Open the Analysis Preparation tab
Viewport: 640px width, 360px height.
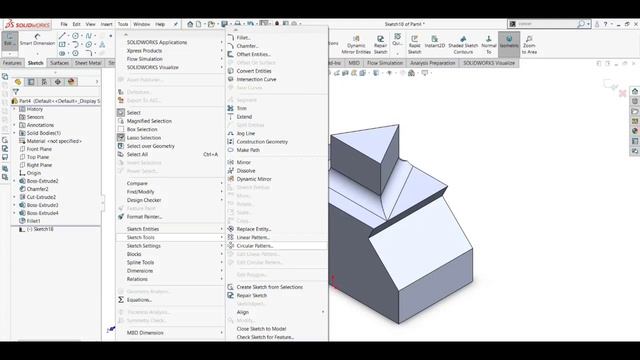433,63
